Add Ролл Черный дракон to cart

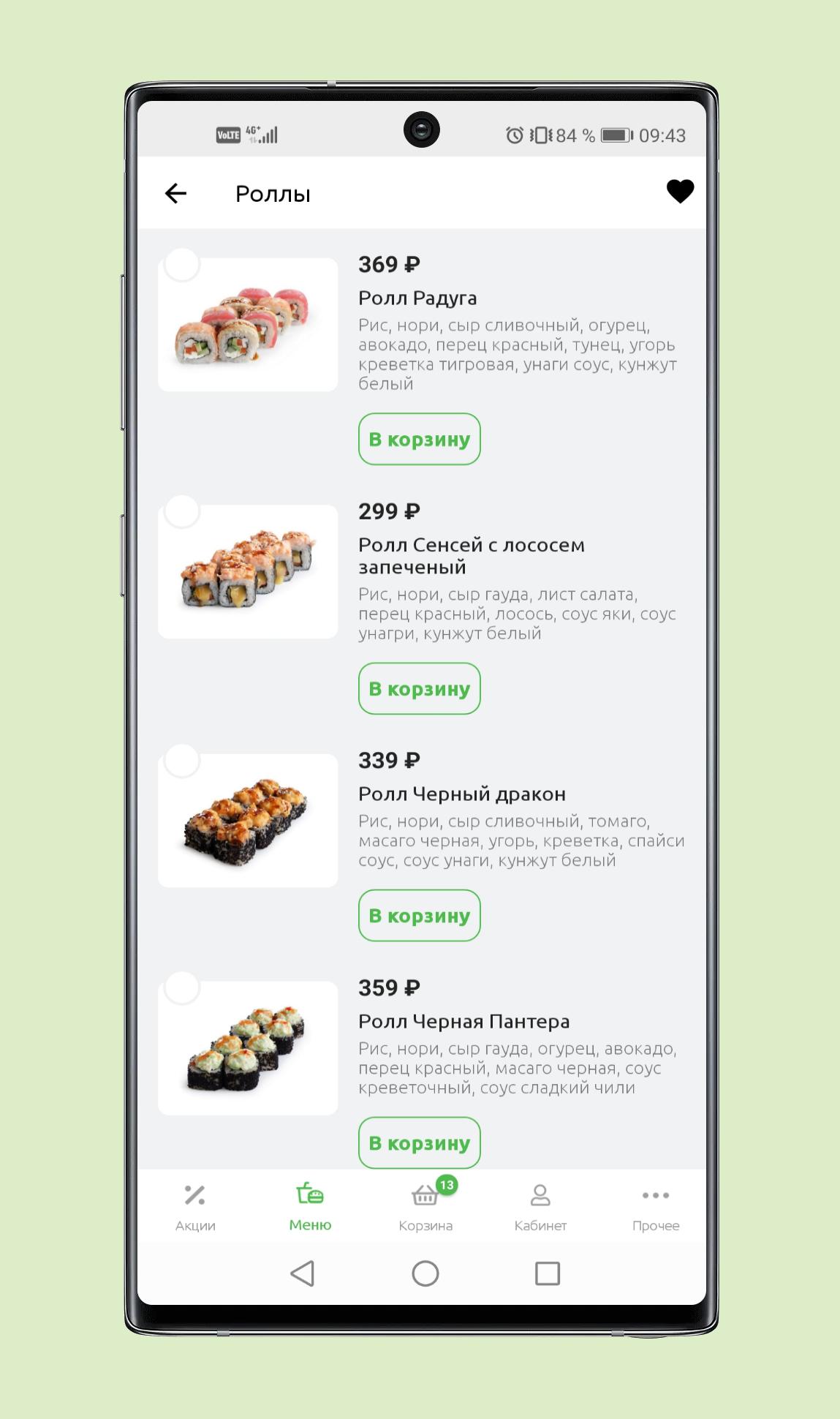[x=420, y=915]
